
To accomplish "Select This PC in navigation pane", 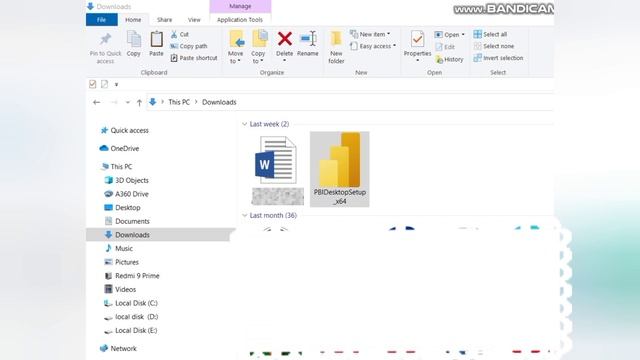I will pos(117,167).
